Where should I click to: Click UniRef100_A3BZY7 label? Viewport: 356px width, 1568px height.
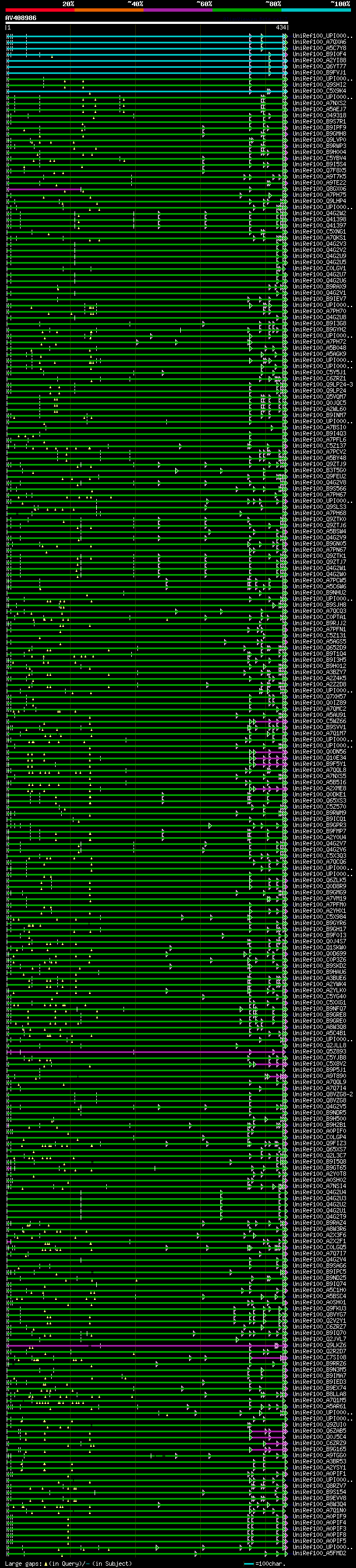319,672
